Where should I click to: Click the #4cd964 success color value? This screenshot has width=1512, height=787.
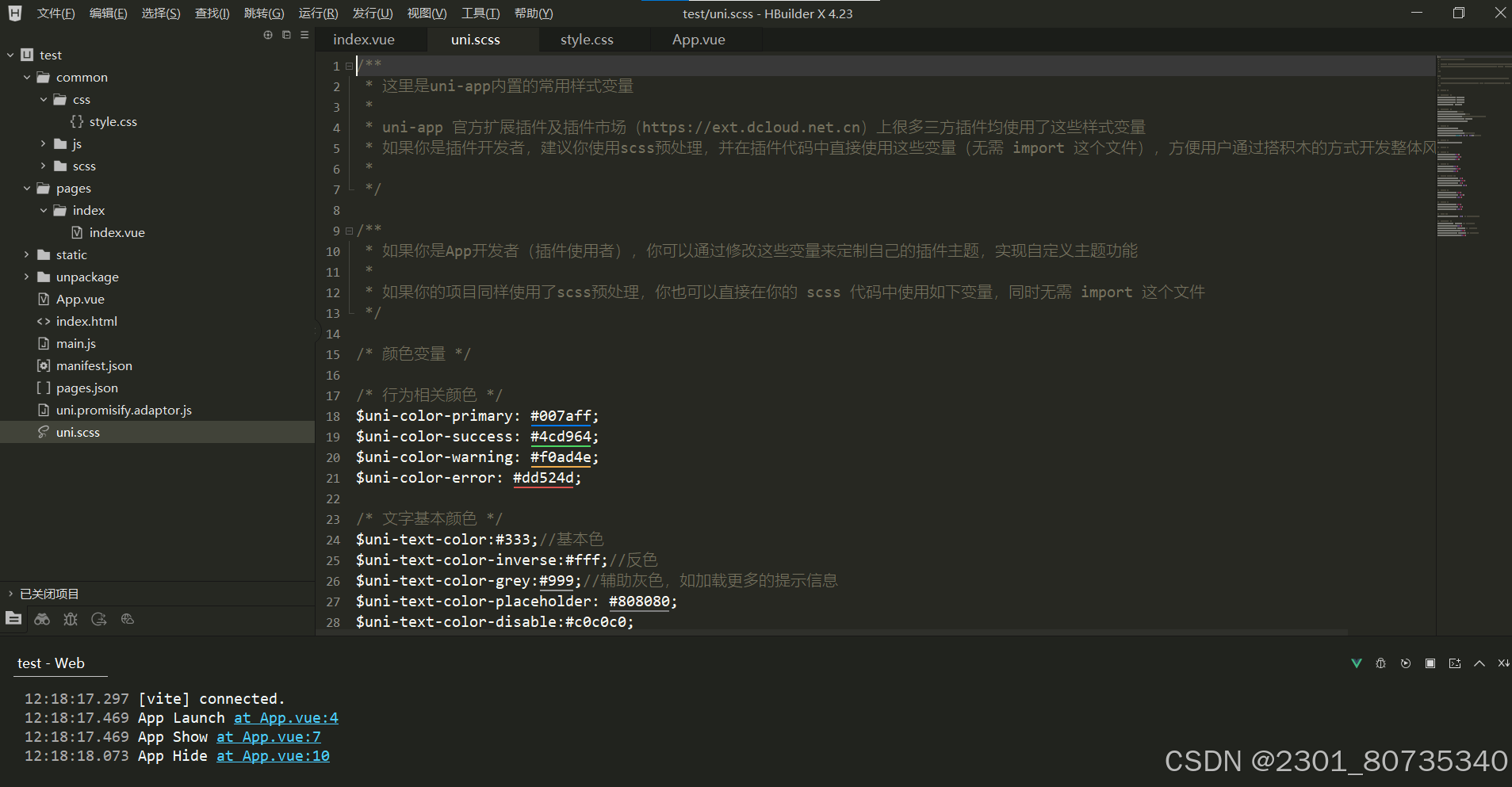561,437
